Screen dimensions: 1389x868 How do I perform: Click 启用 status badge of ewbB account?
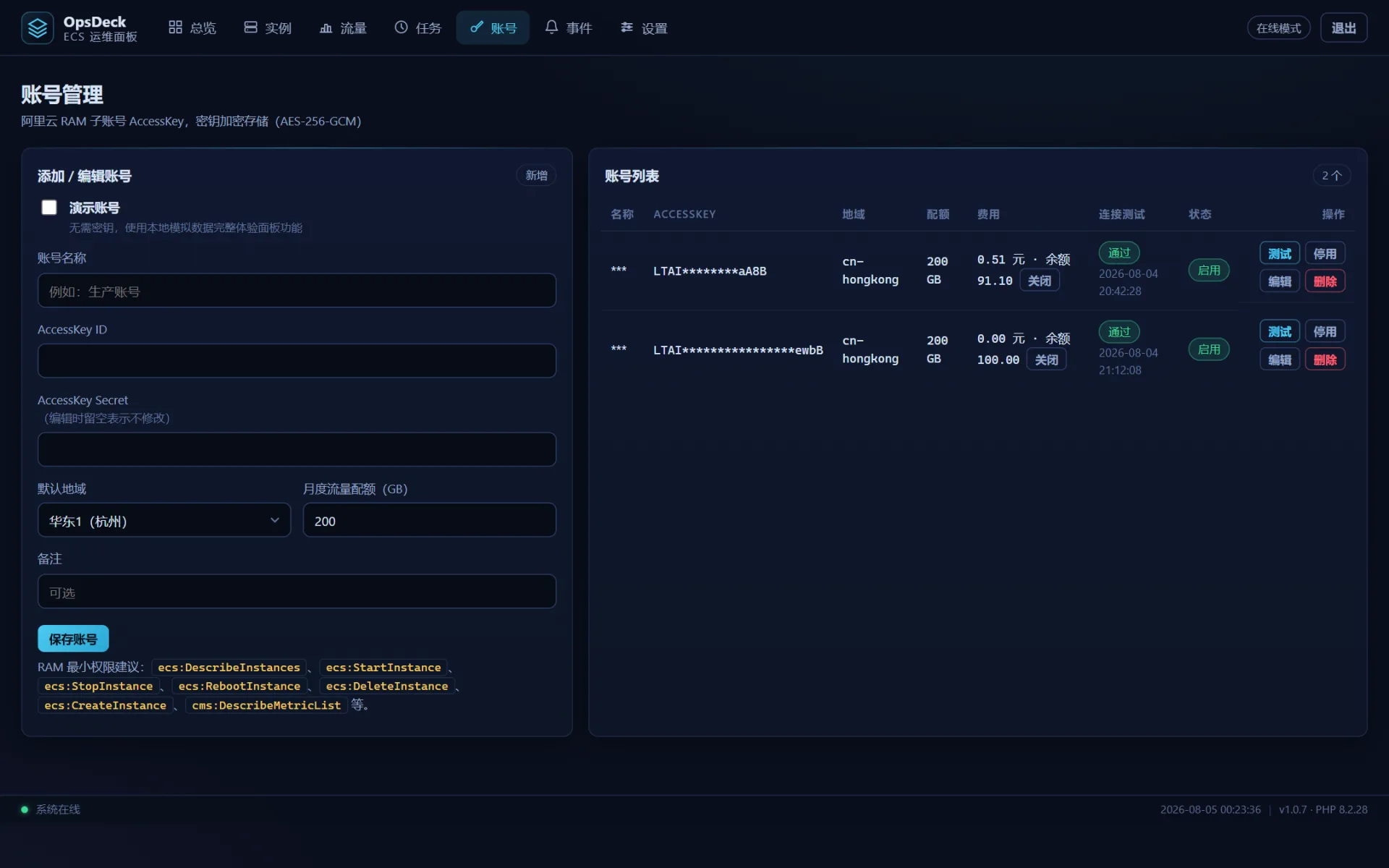(1209, 349)
